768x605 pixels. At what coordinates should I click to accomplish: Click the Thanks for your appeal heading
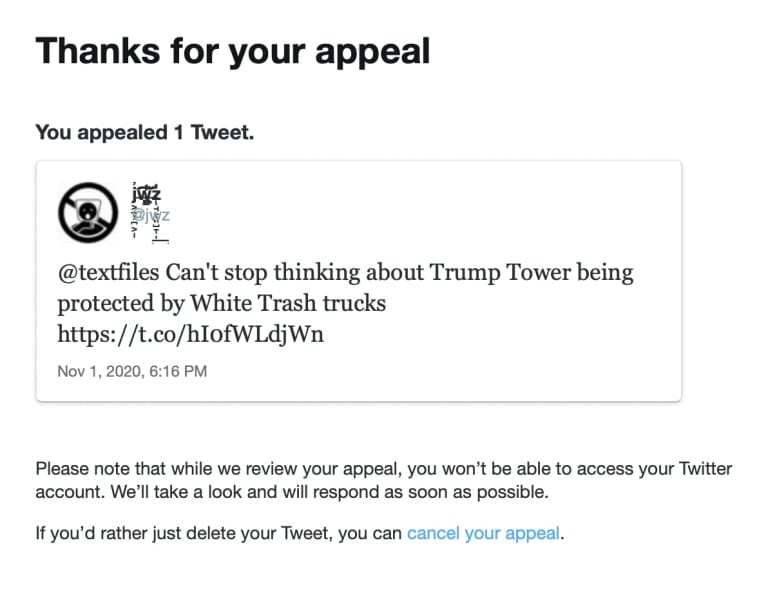[233, 51]
